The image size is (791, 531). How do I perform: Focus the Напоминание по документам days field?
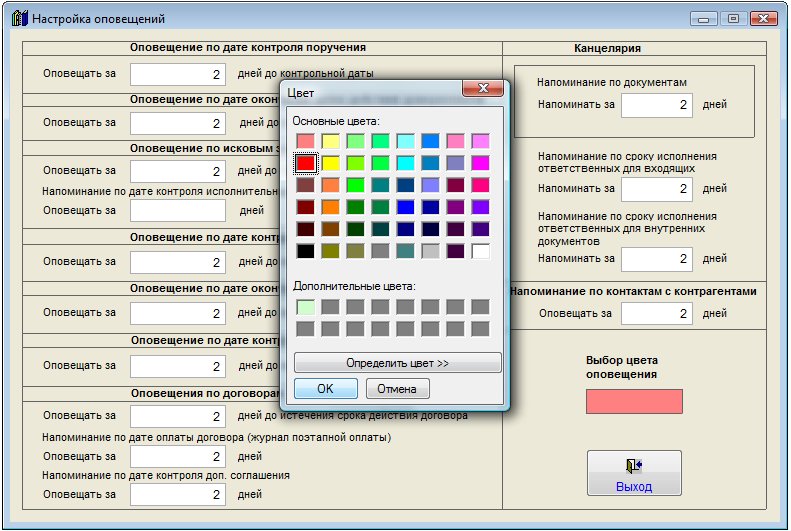coord(656,105)
